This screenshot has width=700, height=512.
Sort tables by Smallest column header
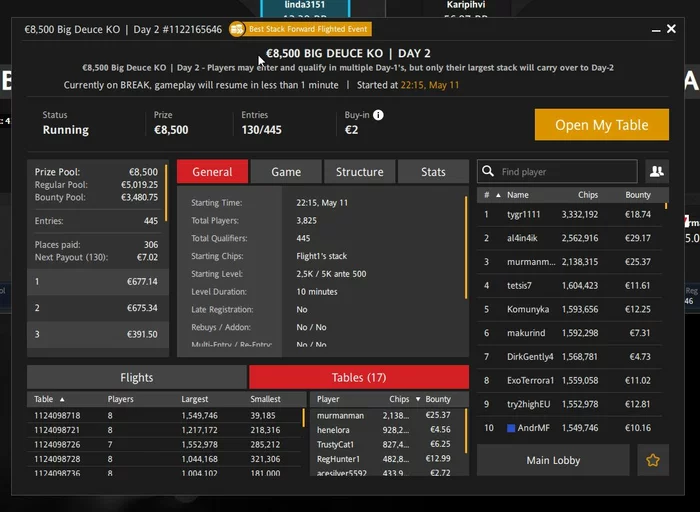[x=265, y=399]
